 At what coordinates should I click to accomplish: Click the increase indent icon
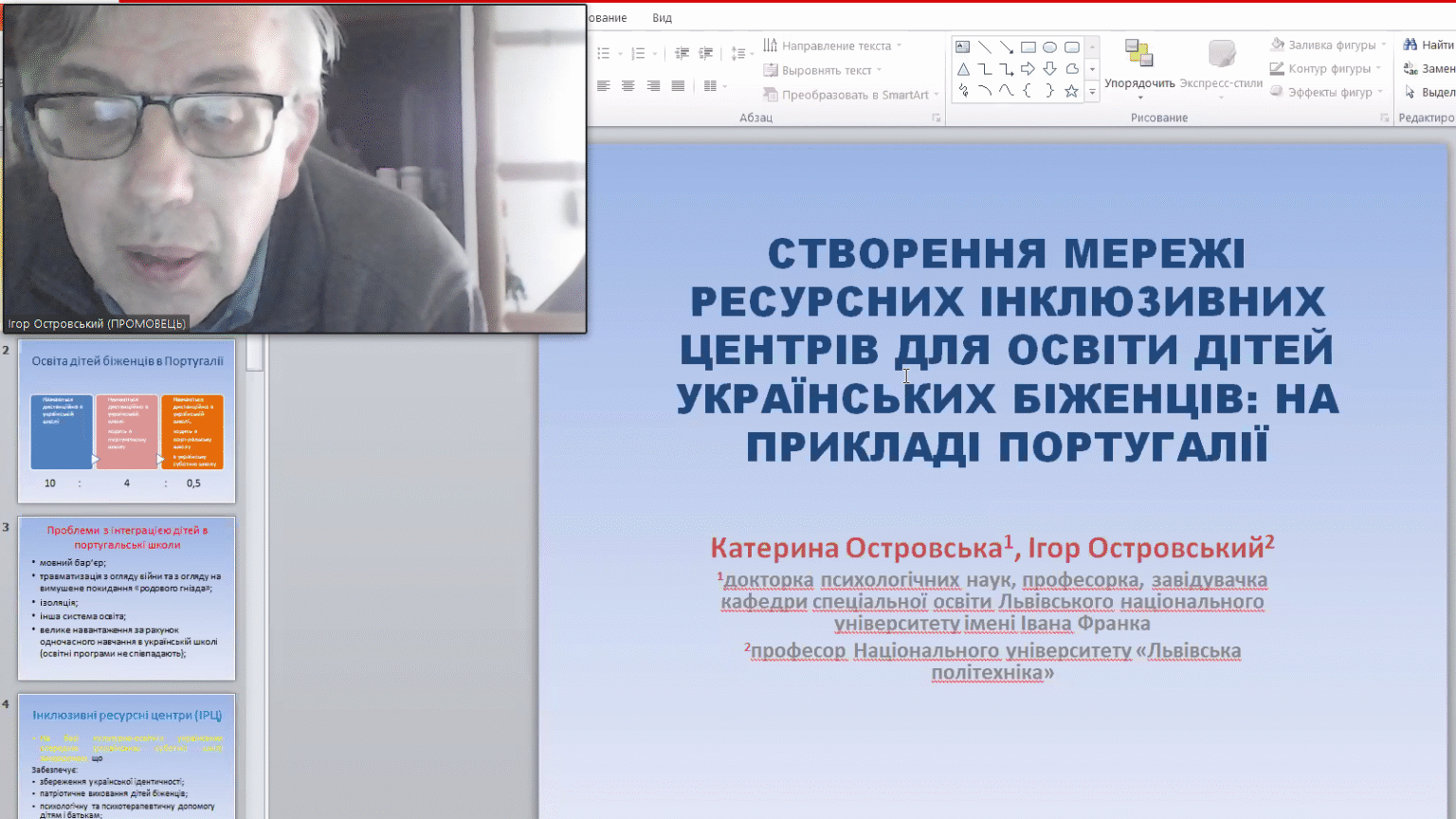click(706, 54)
